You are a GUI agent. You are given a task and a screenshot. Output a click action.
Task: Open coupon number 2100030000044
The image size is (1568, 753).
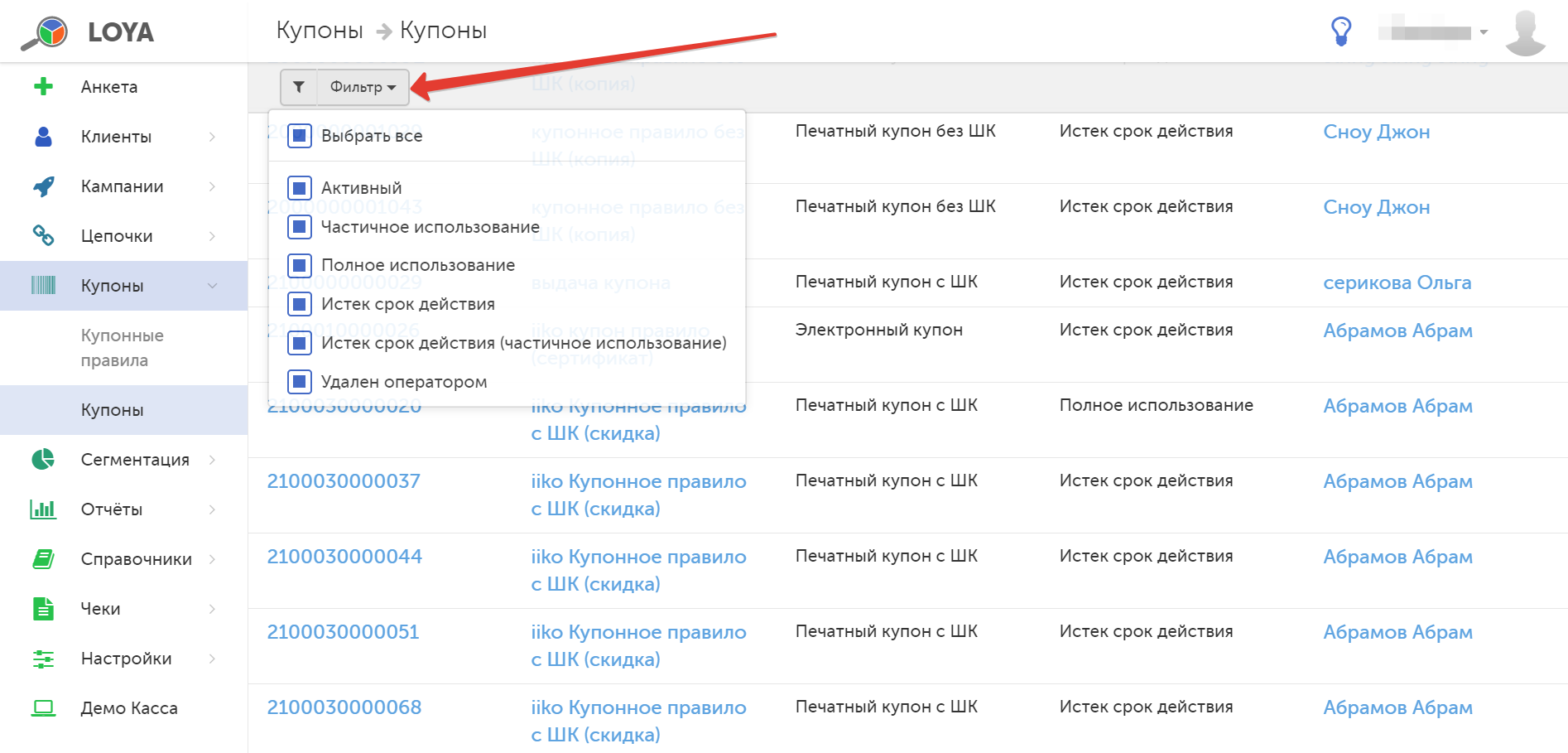[344, 557]
